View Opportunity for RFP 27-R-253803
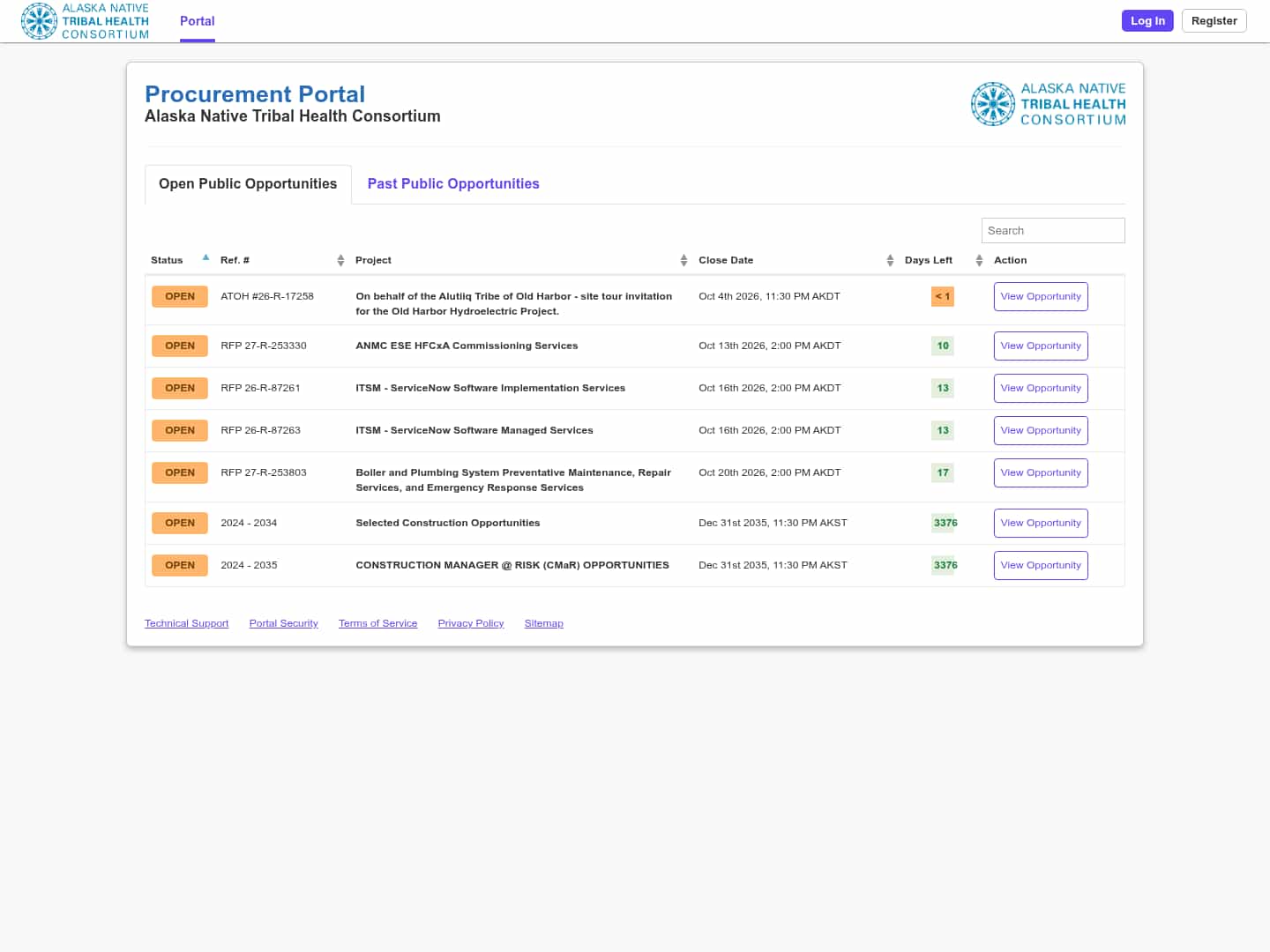1270x952 pixels. [x=1041, y=472]
